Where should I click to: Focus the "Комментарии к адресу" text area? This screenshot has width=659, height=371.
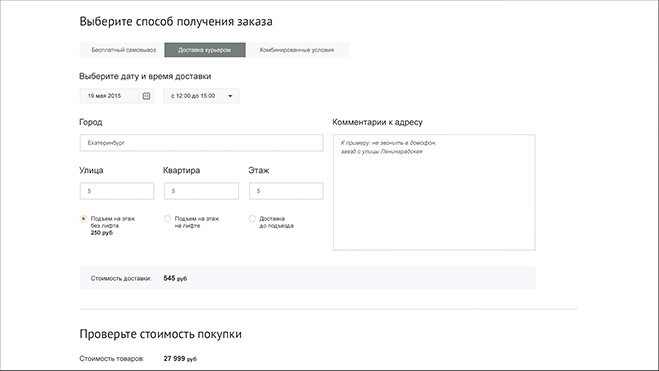(434, 192)
